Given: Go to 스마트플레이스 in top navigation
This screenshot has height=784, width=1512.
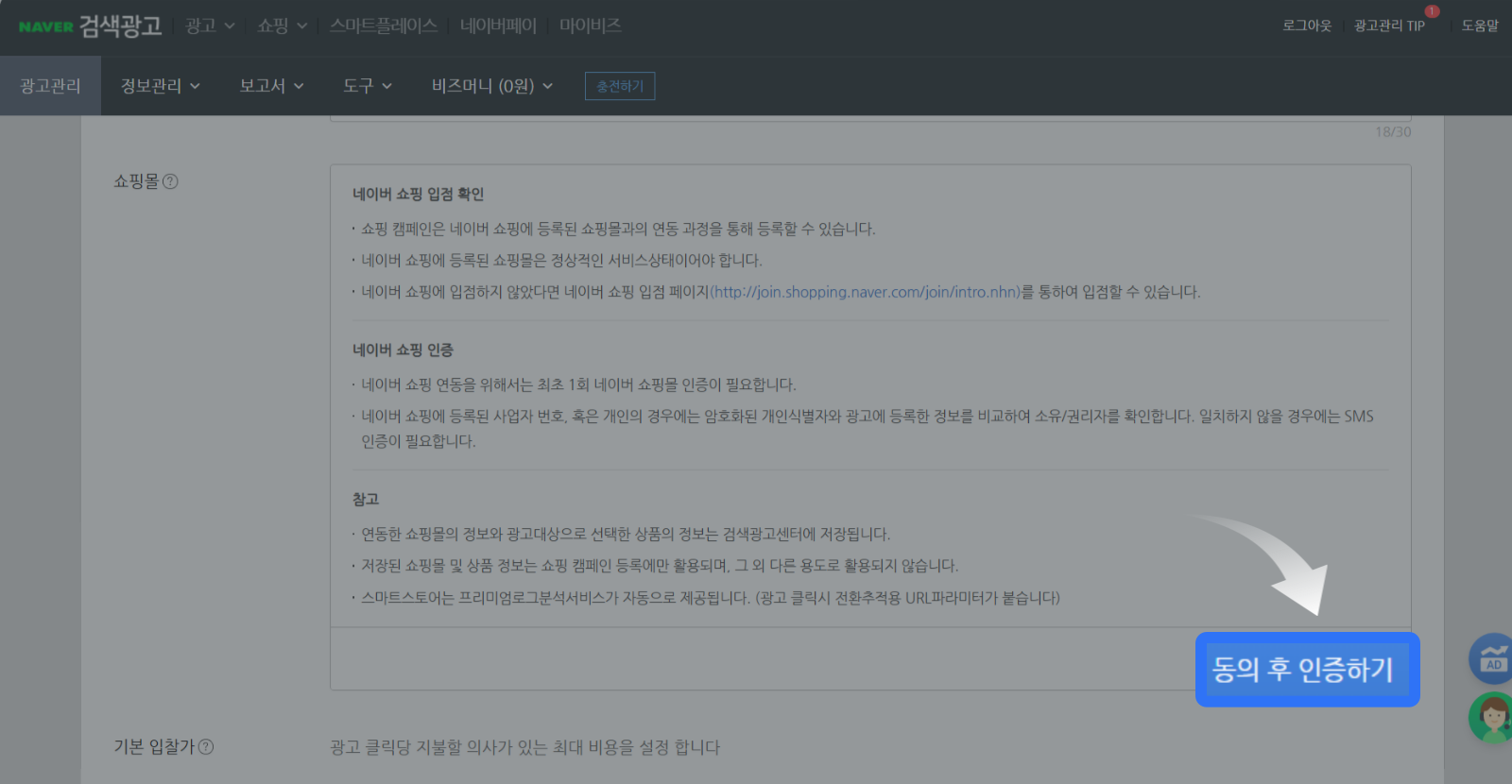Looking at the screenshot, I should coord(384,26).
